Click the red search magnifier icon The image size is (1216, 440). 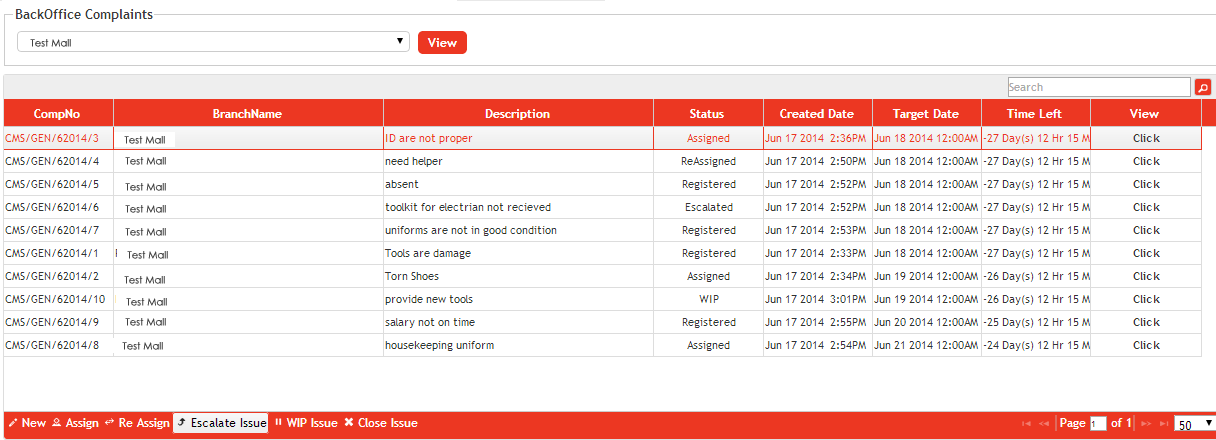coord(1203,88)
